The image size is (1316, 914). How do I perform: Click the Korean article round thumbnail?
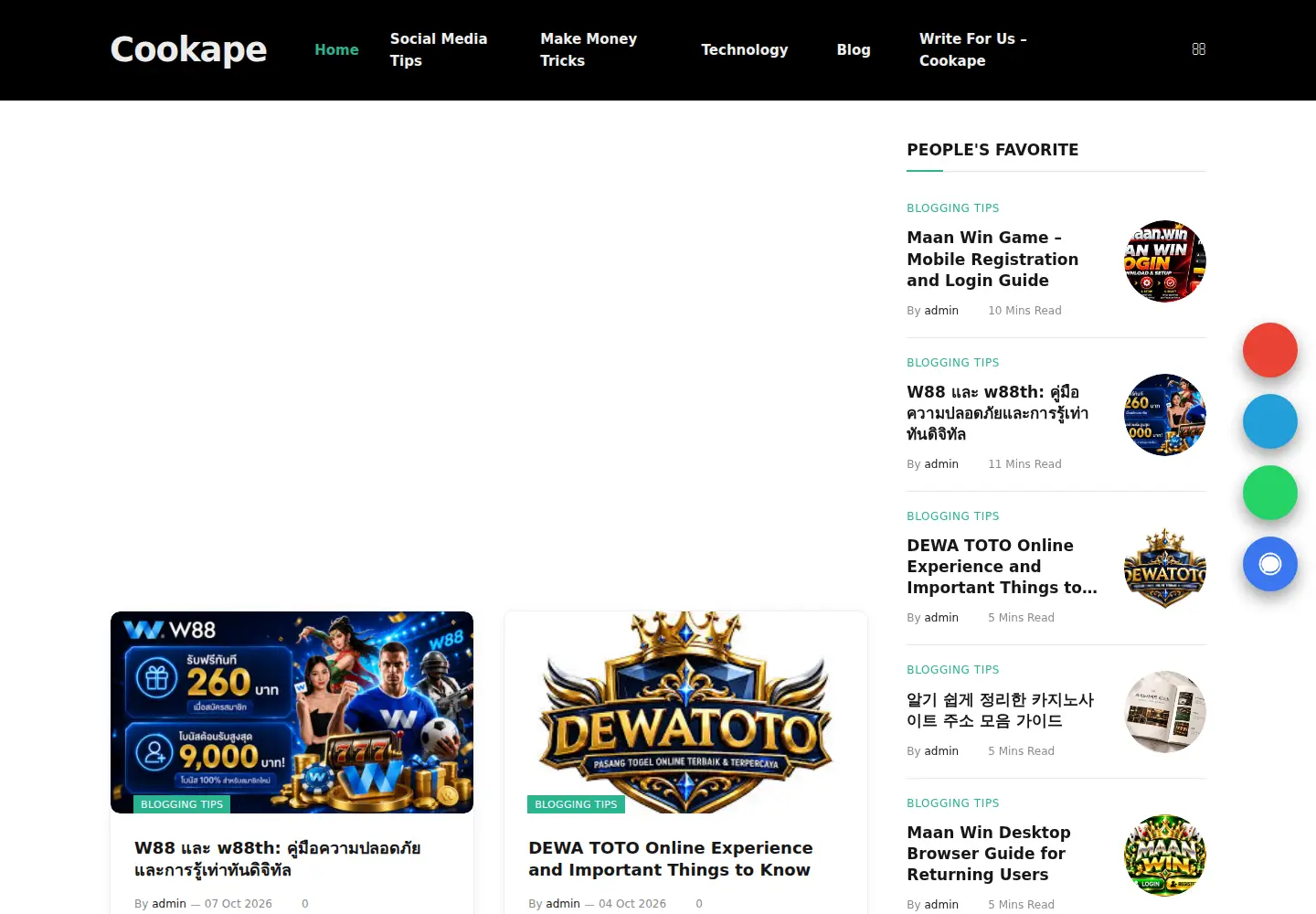(1165, 712)
